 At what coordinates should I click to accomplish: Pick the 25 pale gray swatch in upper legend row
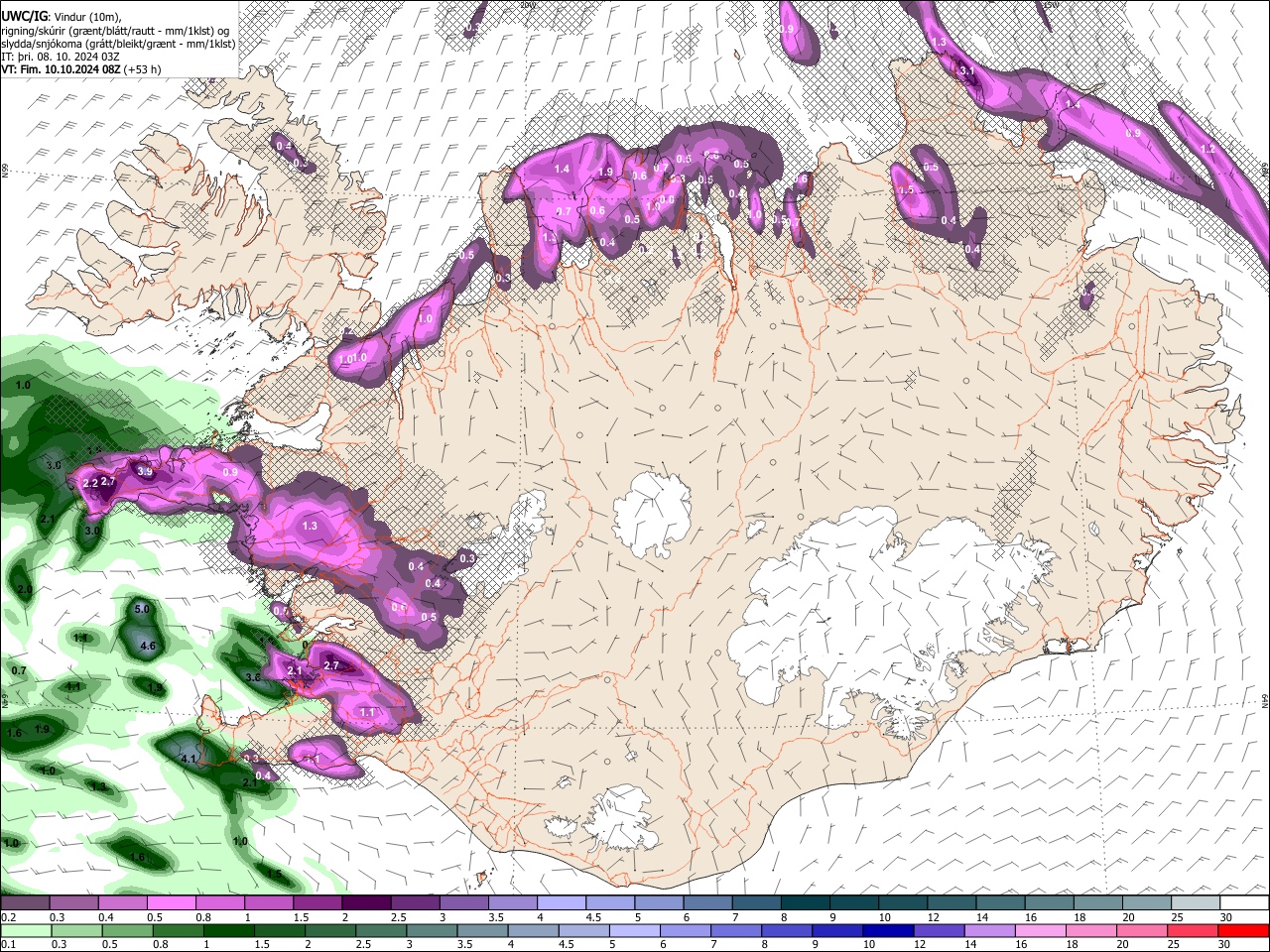[x=1195, y=902]
